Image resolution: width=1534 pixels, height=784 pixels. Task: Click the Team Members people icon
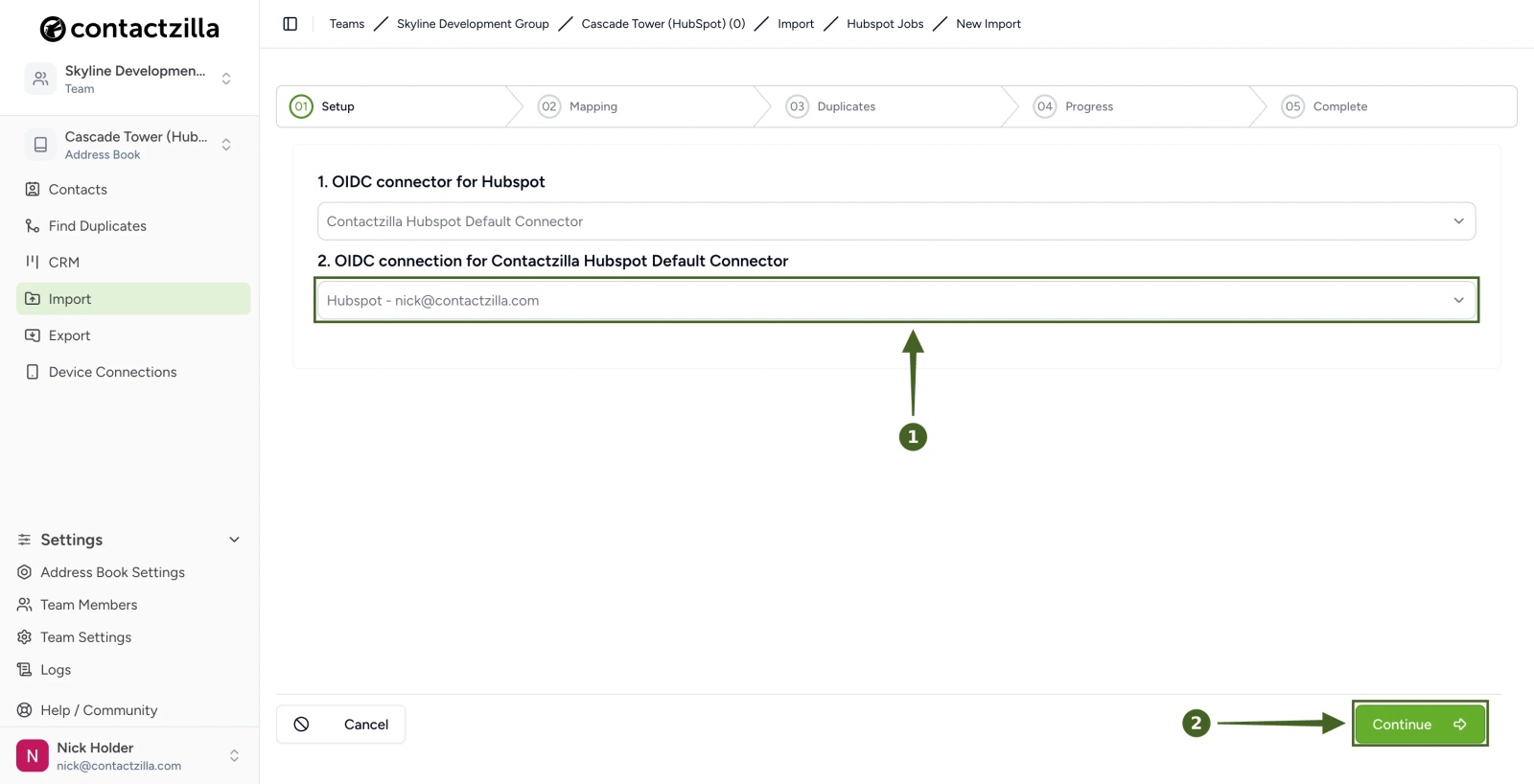pyautogui.click(x=25, y=605)
